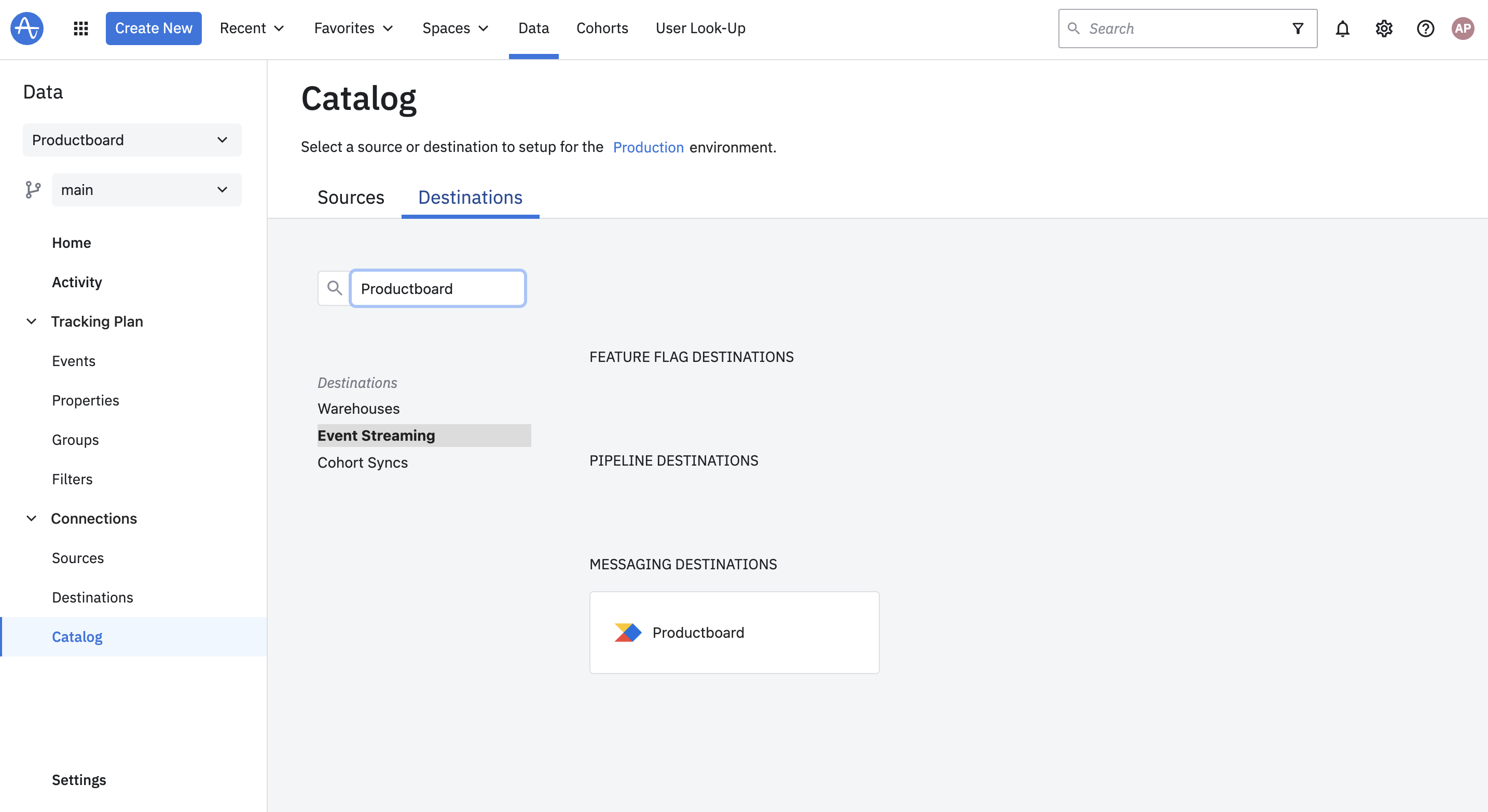Open the notifications bell
This screenshot has height=812, width=1488.
(x=1342, y=29)
